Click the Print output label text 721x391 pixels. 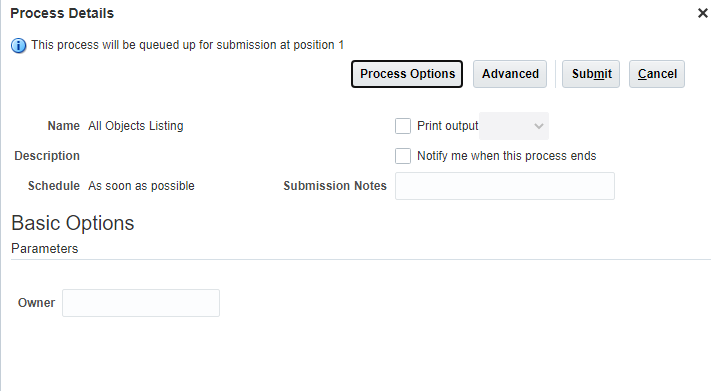point(447,126)
